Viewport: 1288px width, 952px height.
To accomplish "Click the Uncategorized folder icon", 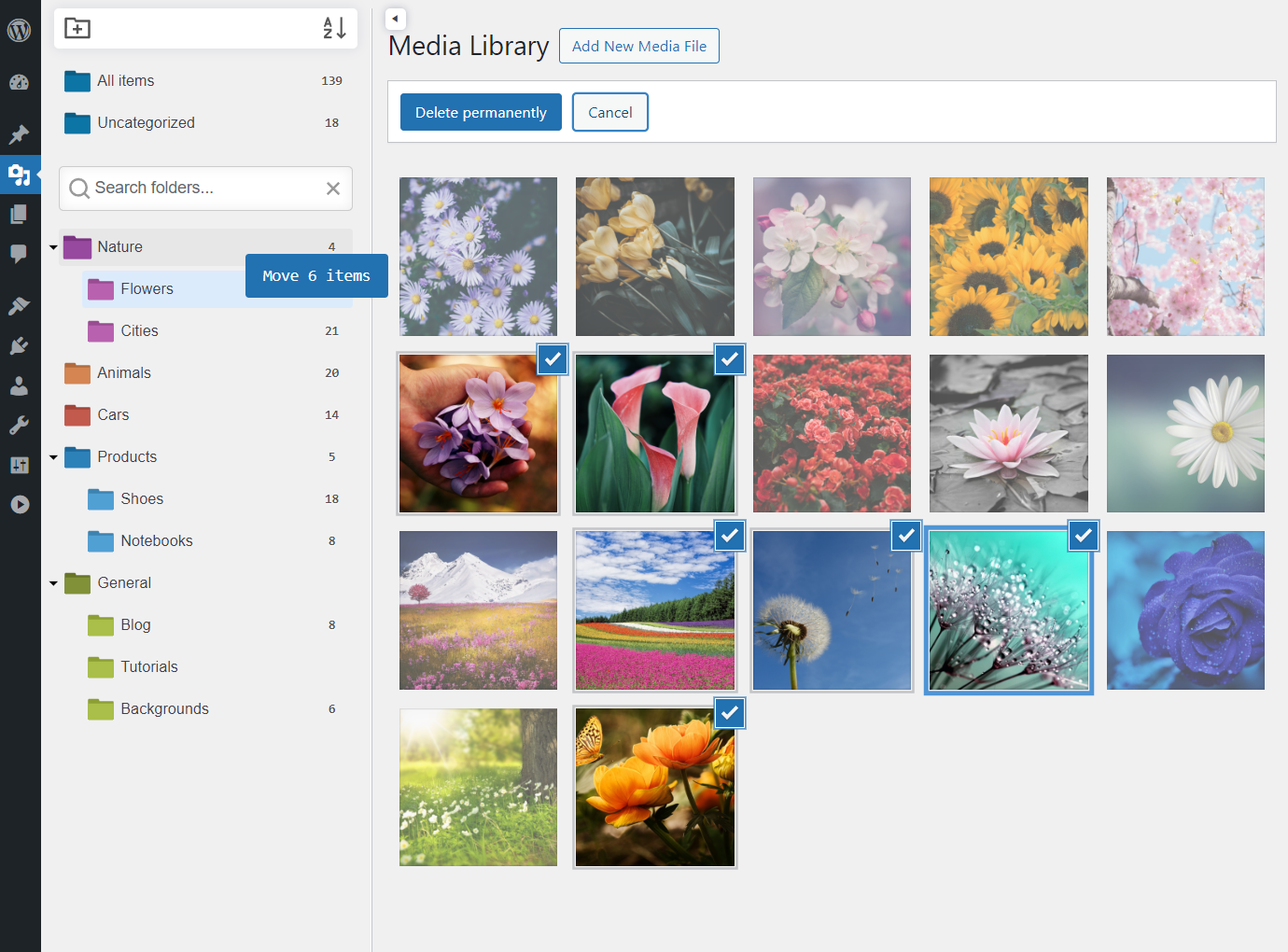I will point(77,123).
